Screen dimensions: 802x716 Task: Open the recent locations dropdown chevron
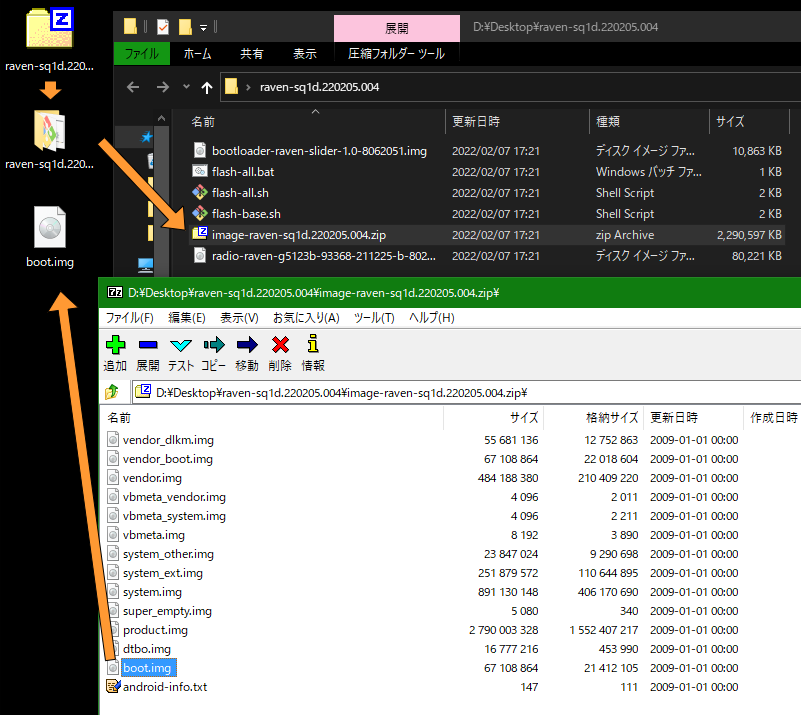pyautogui.click(x=186, y=87)
